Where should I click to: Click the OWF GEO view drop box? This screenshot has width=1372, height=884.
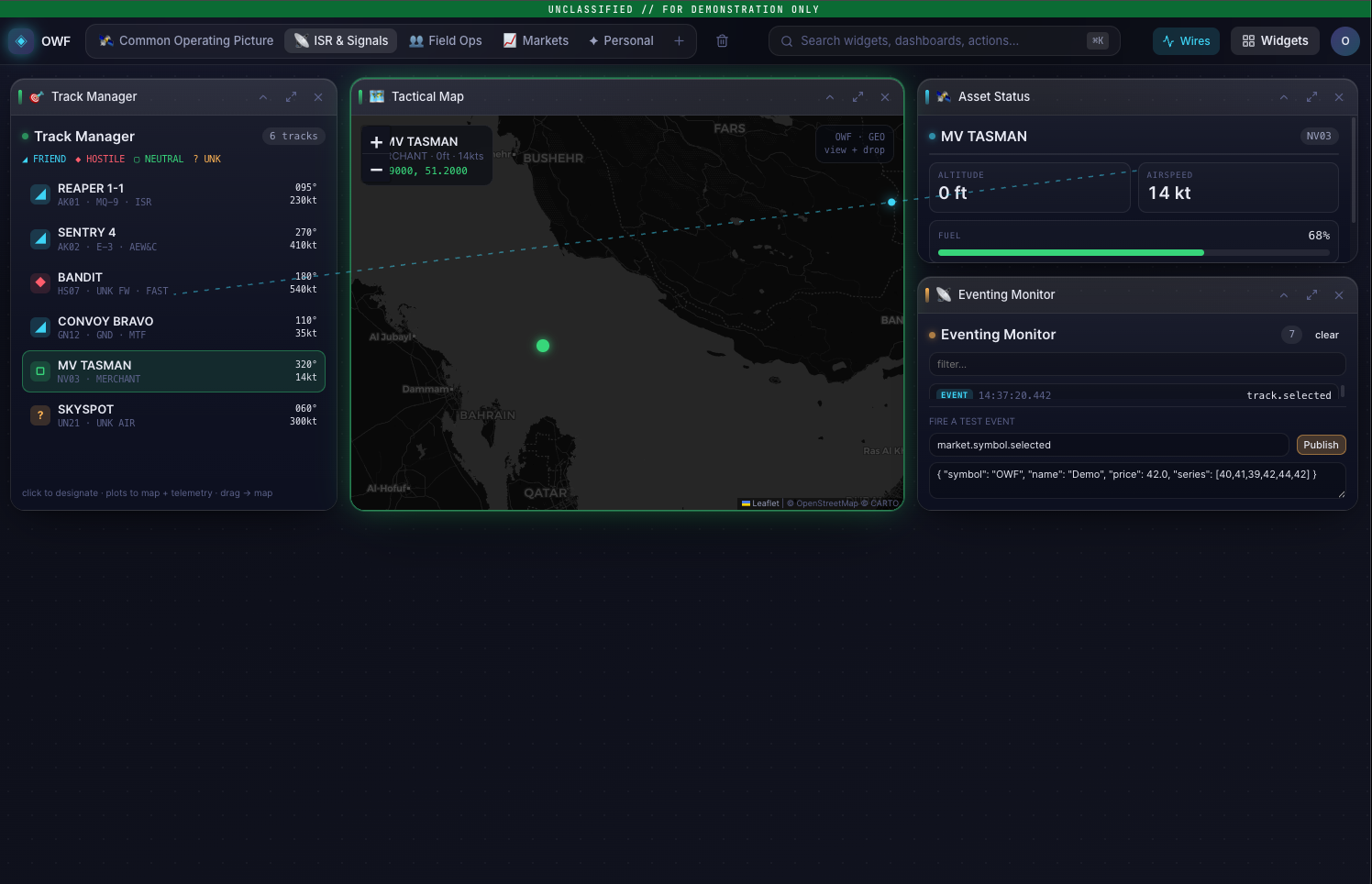[x=855, y=143]
